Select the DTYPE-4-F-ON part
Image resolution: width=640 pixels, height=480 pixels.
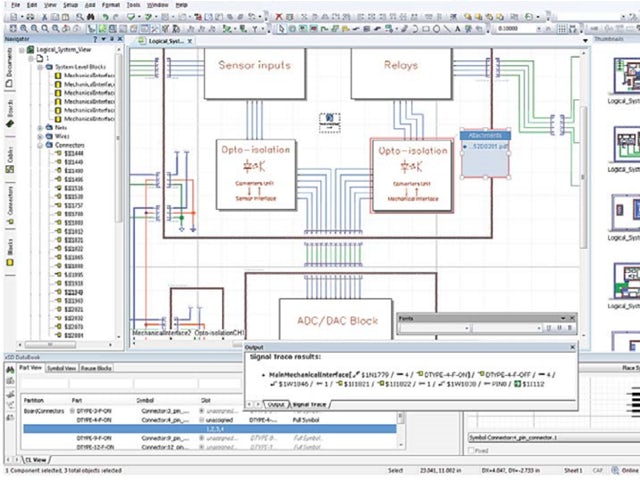pyautogui.click(x=94, y=420)
